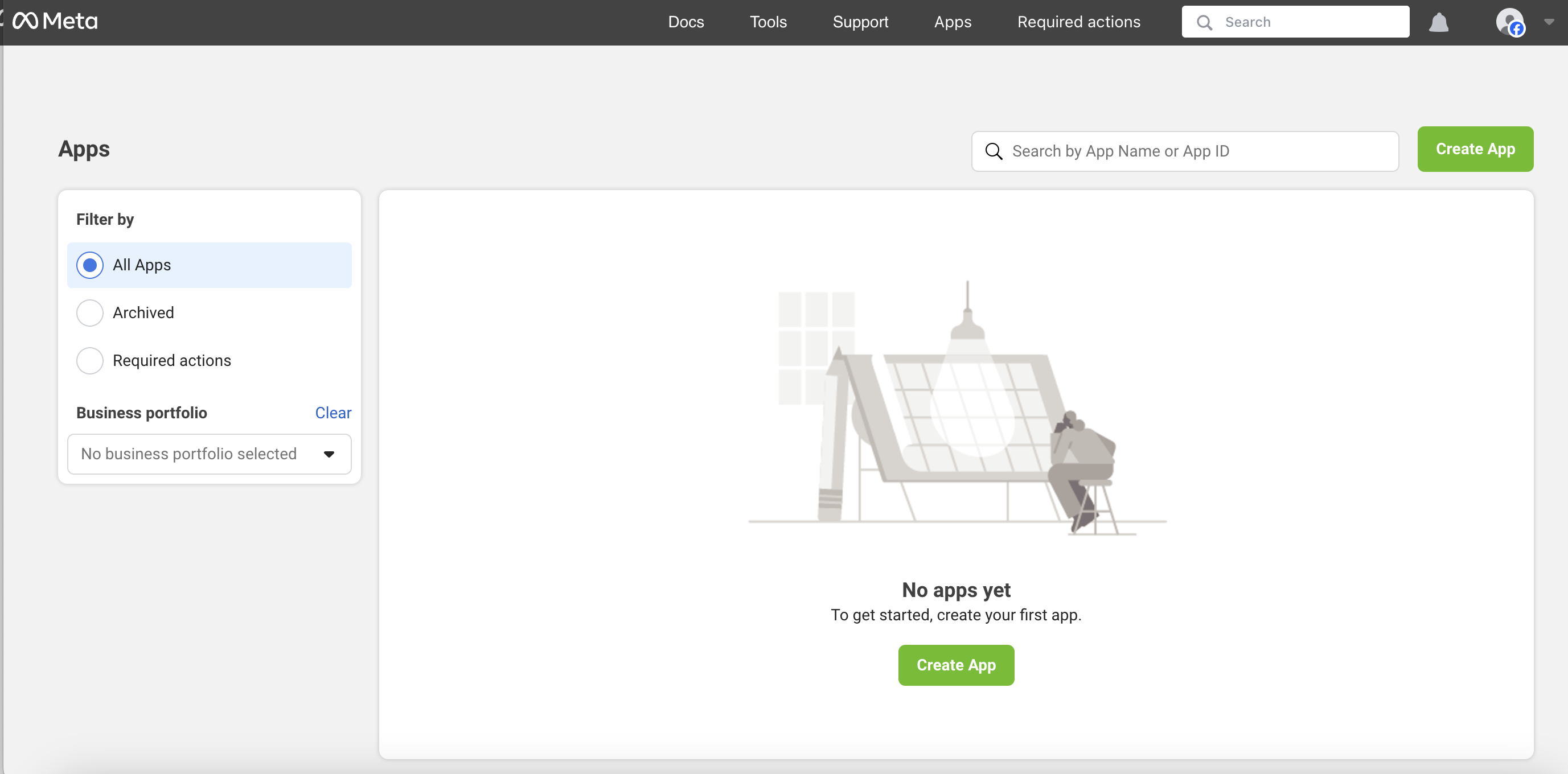Click the app search magnifier icon
Image resolution: width=1568 pixels, height=774 pixels.
[x=994, y=151]
